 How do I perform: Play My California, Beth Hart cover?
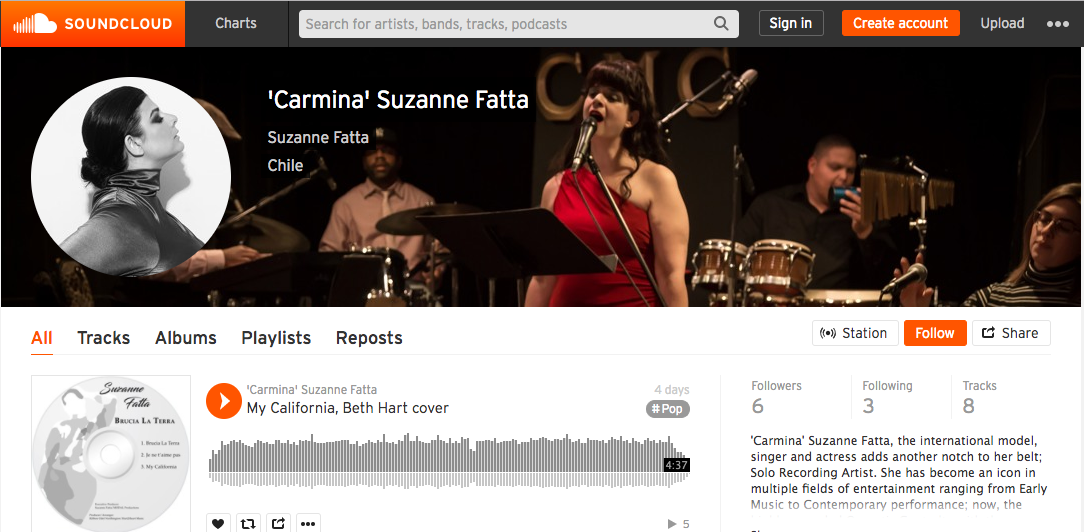click(x=223, y=401)
